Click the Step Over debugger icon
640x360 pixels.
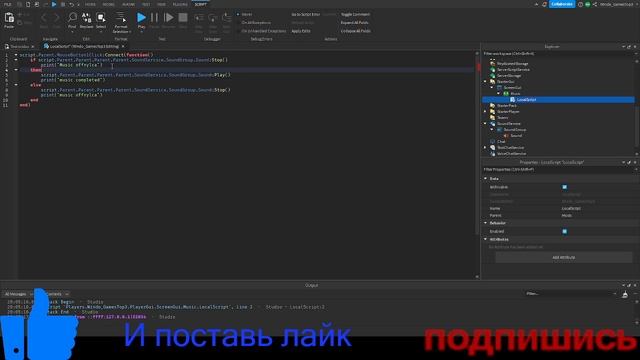(213, 18)
